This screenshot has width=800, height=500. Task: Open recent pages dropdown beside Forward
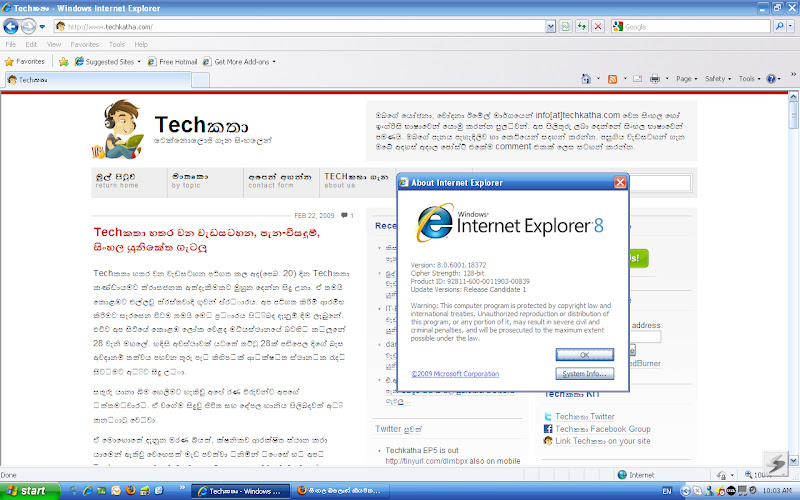click(x=42, y=27)
